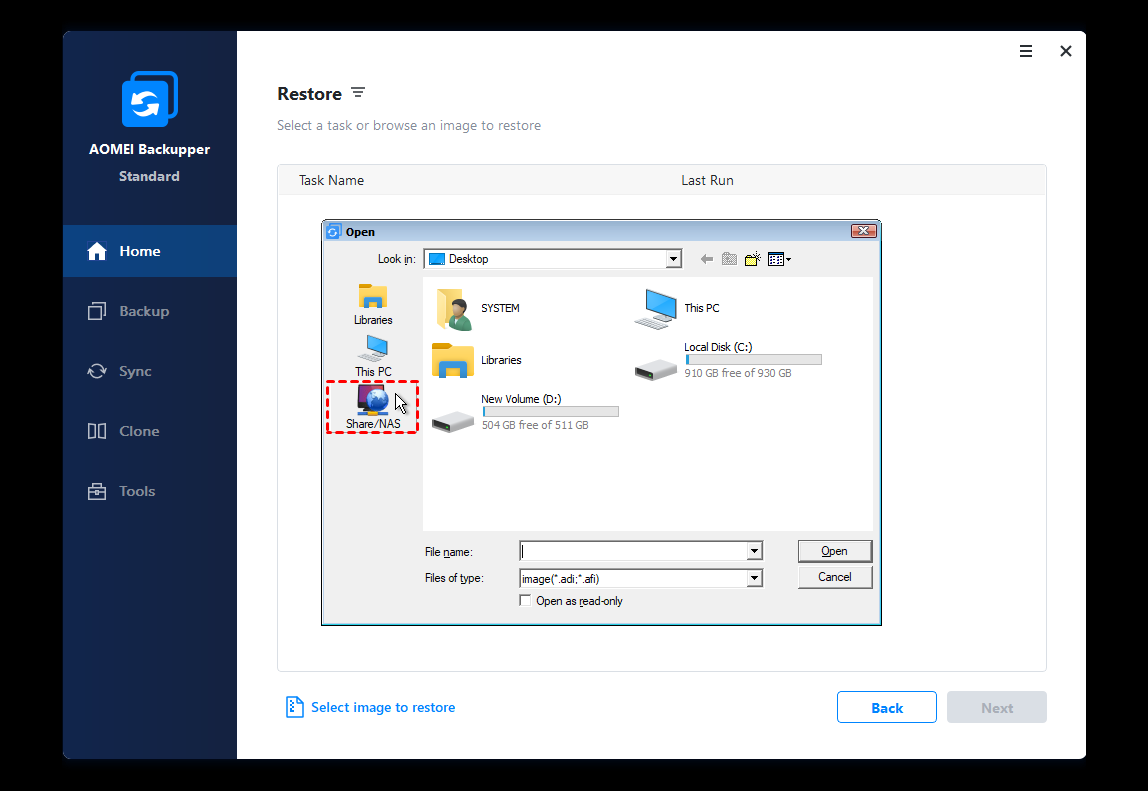Click inside the File name field
The width and height of the screenshot is (1148, 791).
point(633,551)
